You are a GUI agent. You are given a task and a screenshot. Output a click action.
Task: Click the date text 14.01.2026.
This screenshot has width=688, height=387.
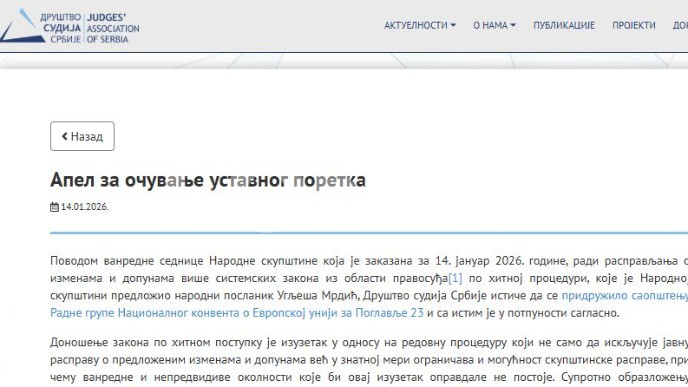[x=85, y=207]
